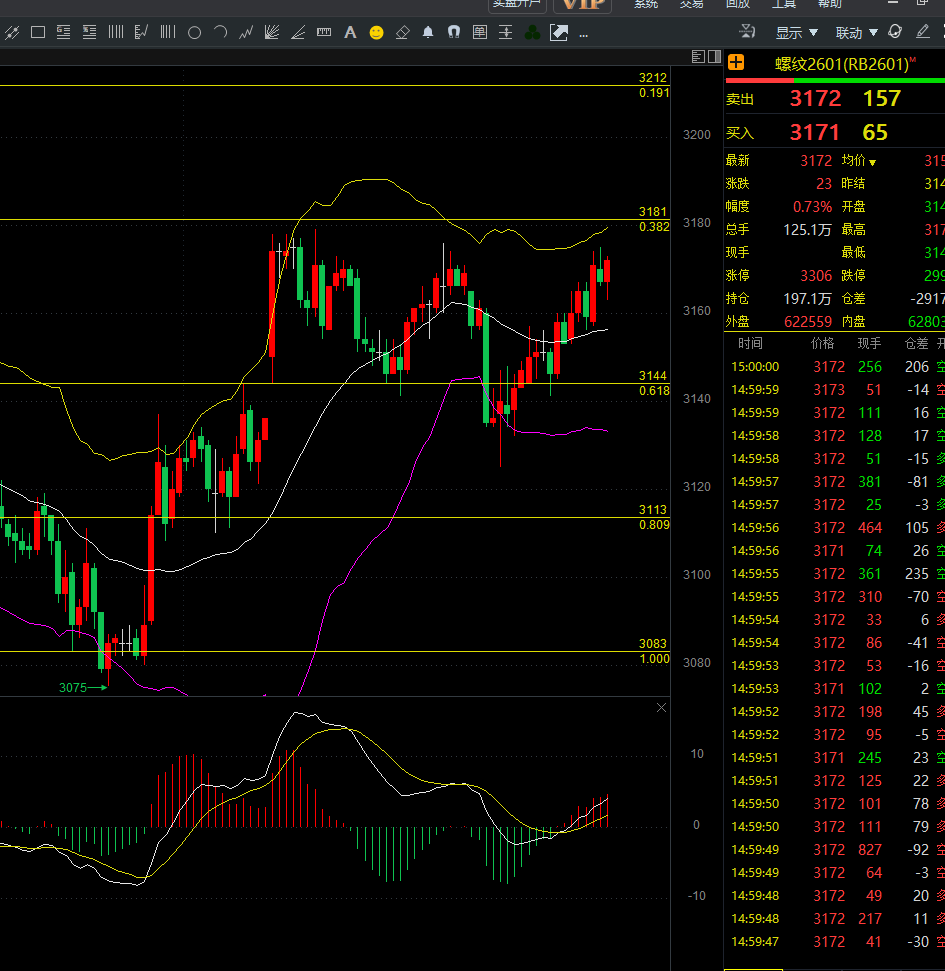Select the circle drawing tool

194,33
